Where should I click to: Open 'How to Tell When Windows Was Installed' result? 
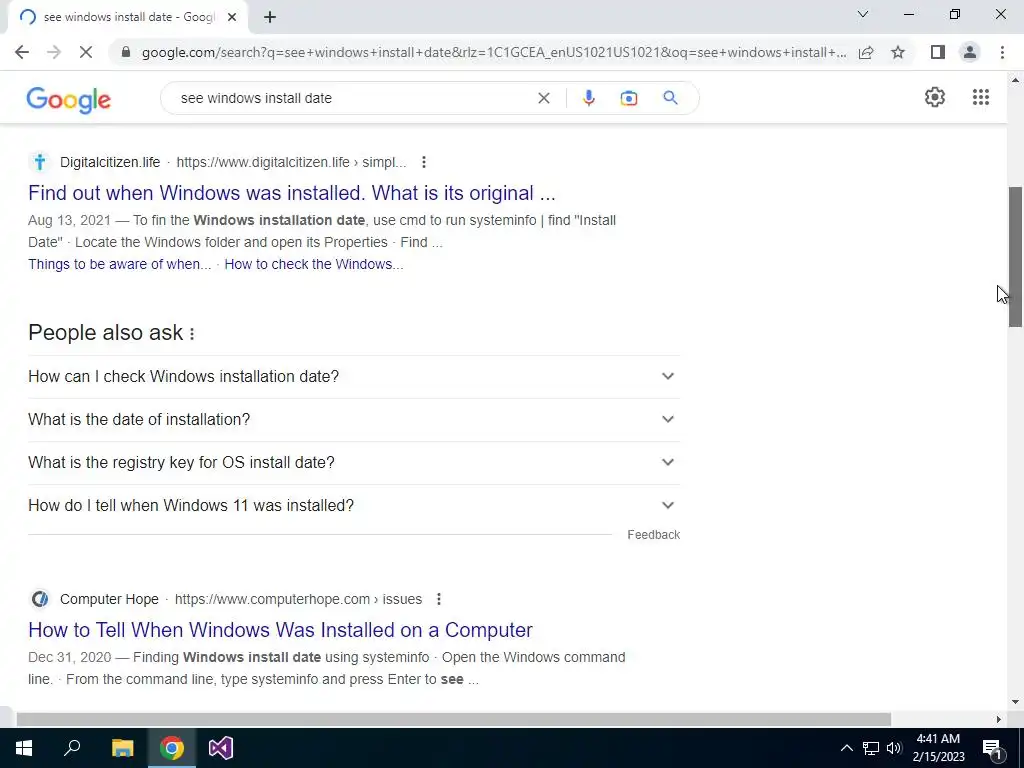tap(280, 630)
